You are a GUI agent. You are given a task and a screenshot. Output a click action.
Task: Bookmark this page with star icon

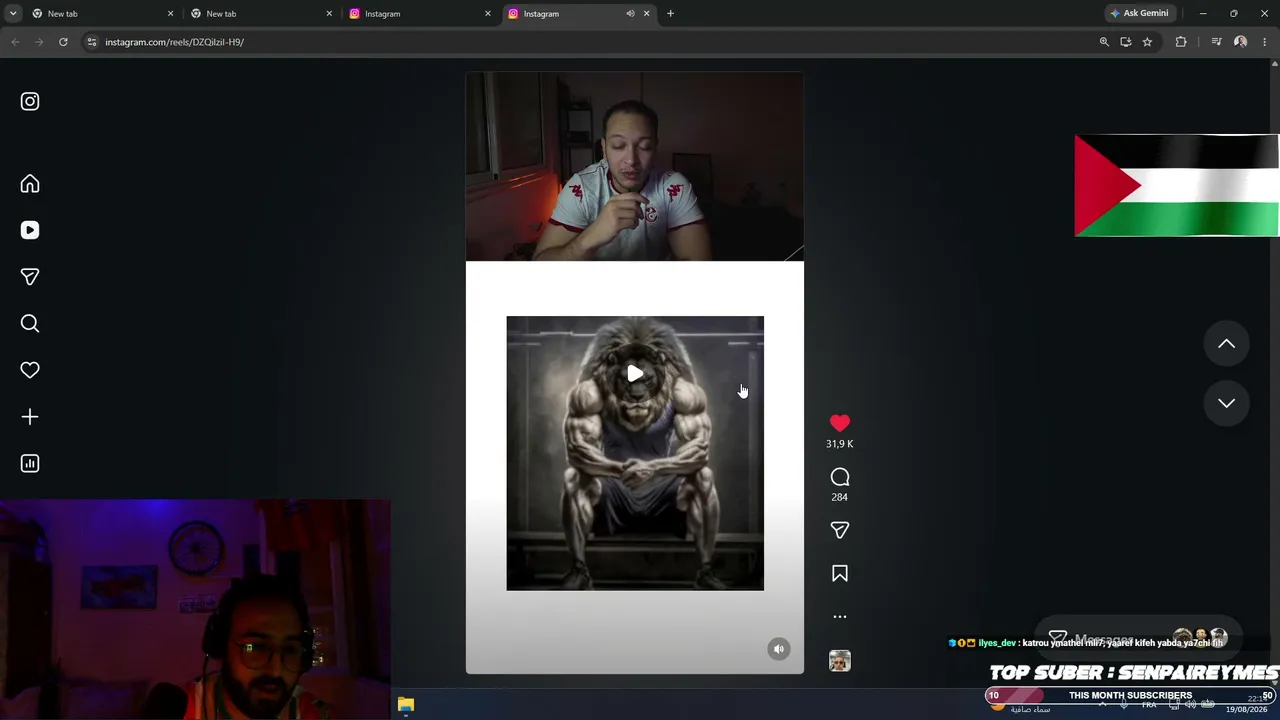(x=1147, y=42)
